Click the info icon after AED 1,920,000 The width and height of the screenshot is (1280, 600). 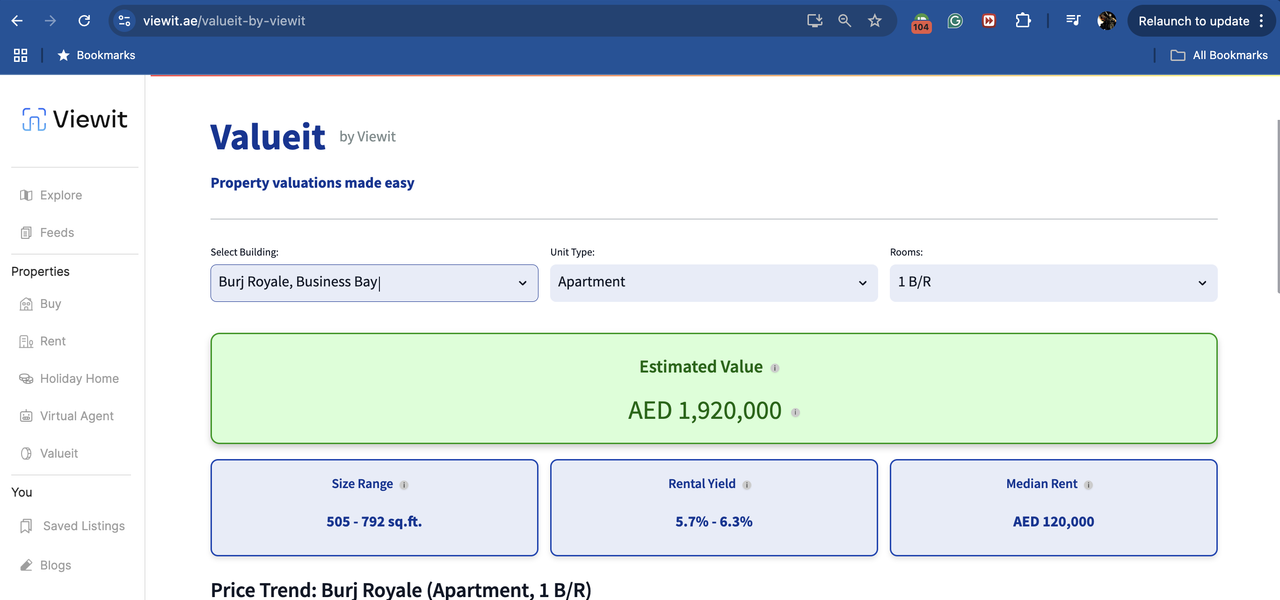pos(796,412)
